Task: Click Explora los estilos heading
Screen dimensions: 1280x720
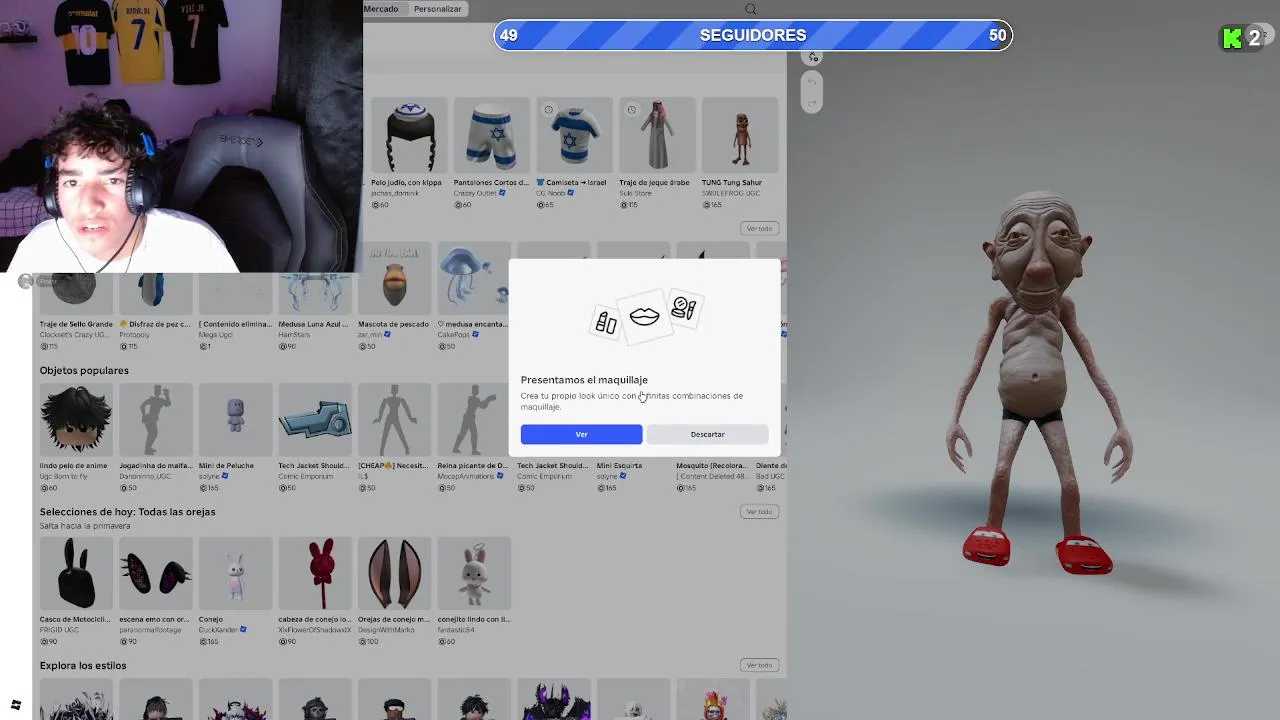Action: [83, 665]
